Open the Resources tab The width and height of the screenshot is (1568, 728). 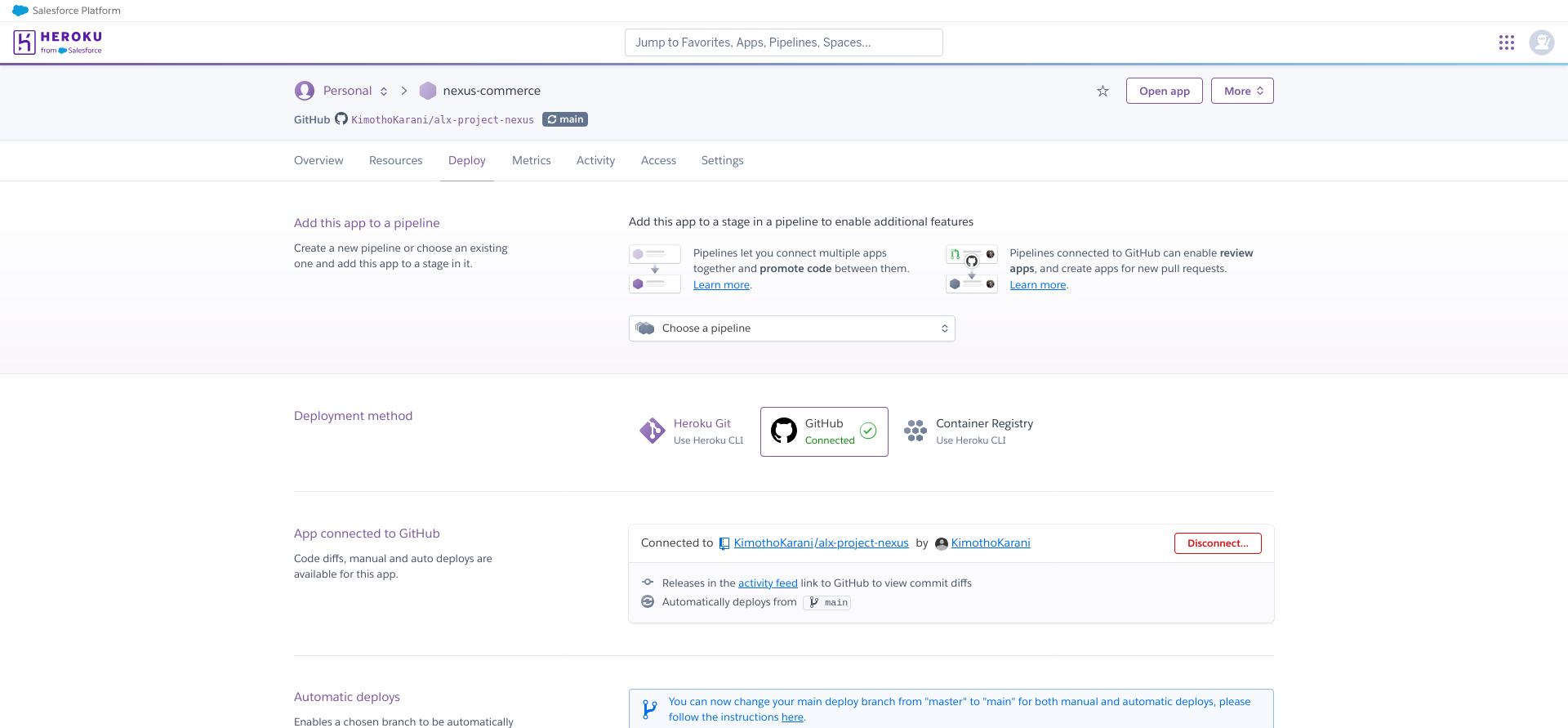396,160
